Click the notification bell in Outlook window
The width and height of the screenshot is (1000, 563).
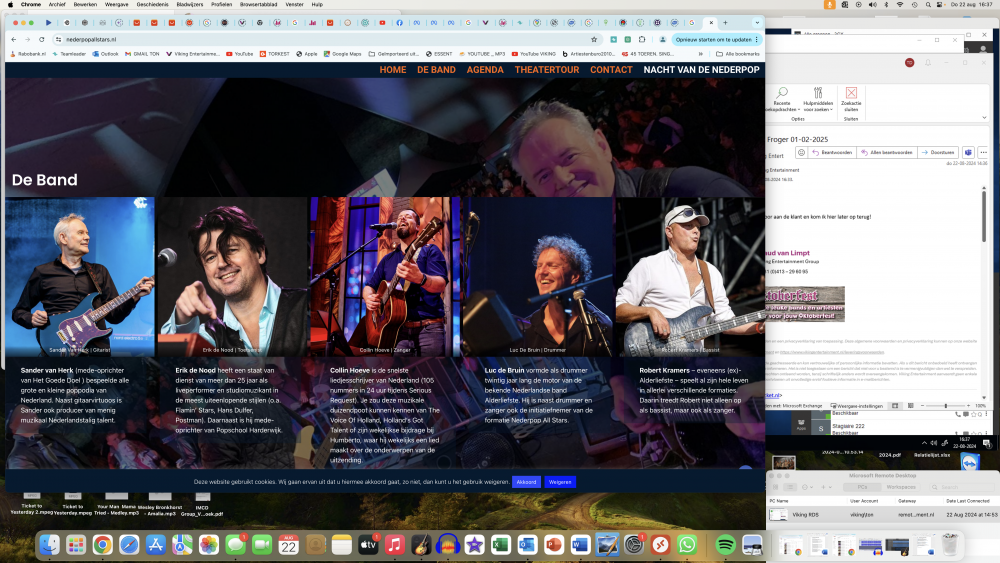(x=928, y=62)
